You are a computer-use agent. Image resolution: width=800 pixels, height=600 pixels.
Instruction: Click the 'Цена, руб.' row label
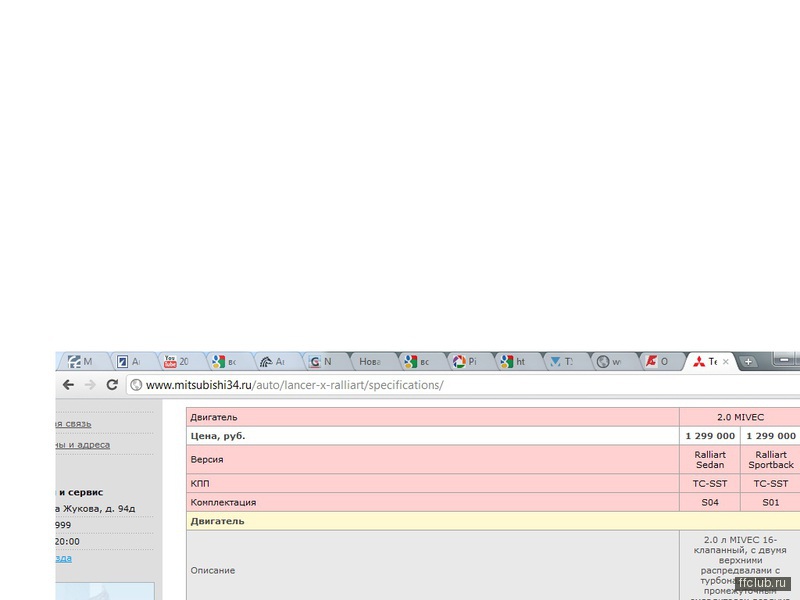click(x=218, y=436)
